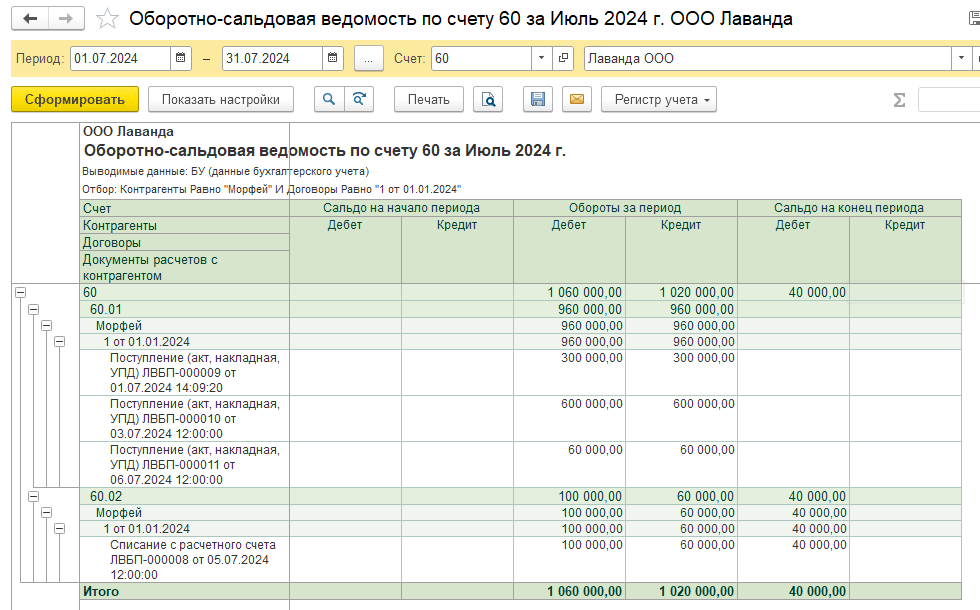Click the magnifier search icon
The height and width of the screenshot is (610, 980).
329,99
